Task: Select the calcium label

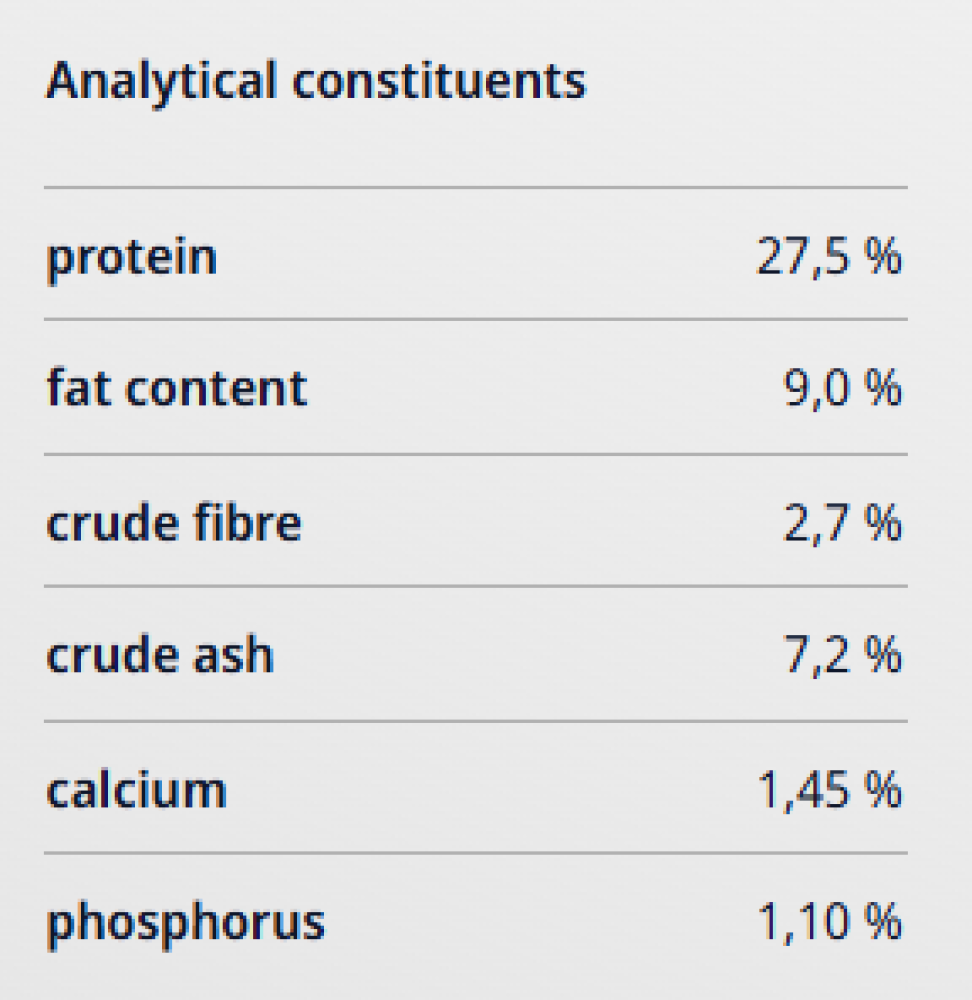Action: (136, 790)
